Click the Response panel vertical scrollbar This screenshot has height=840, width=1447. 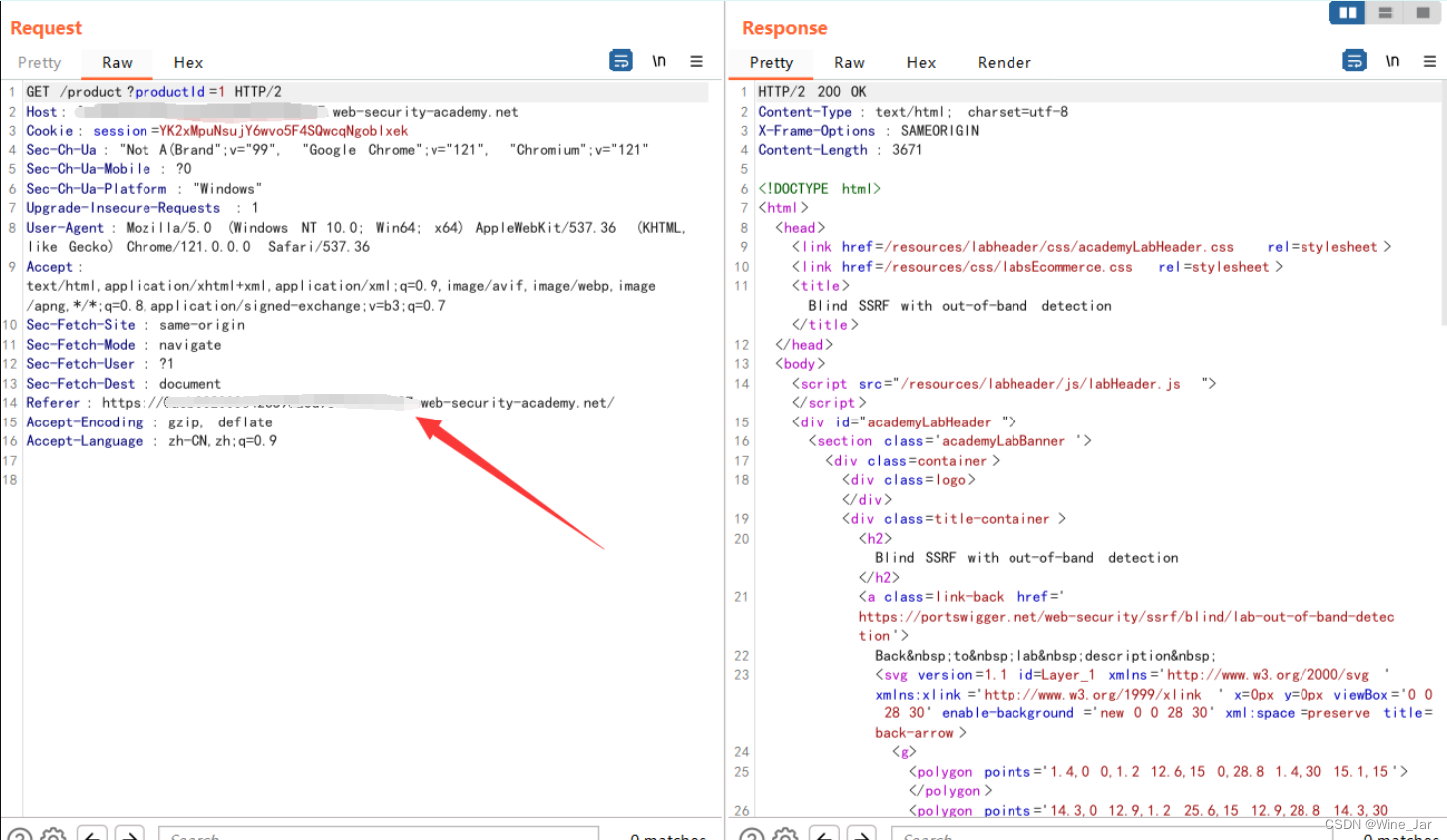[x=1443, y=203]
